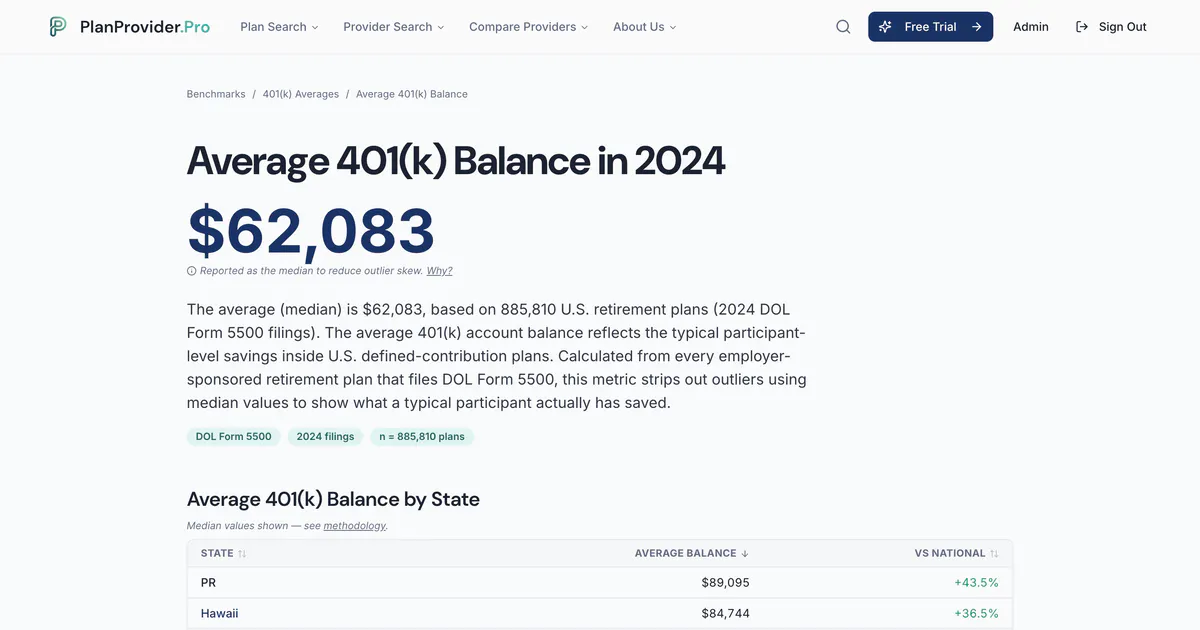Viewport: 1200px width, 630px height.
Task: Go to 401(k) Averages breadcrumb
Action: pos(301,94)
